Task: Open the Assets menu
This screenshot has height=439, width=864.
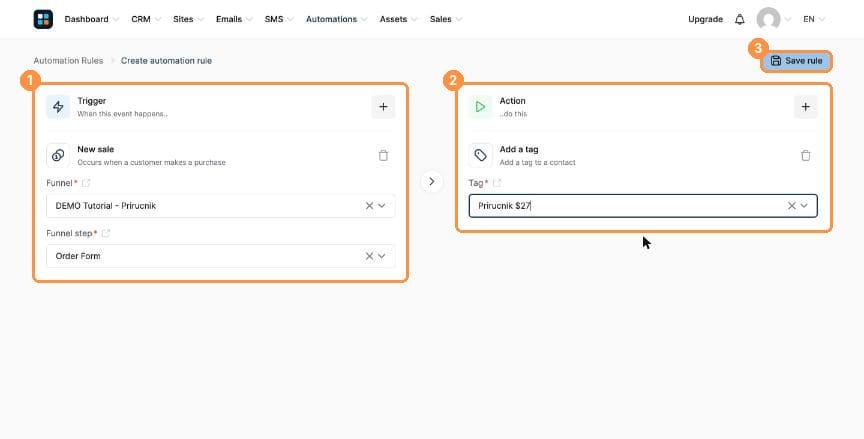Action: click(398, 19)
